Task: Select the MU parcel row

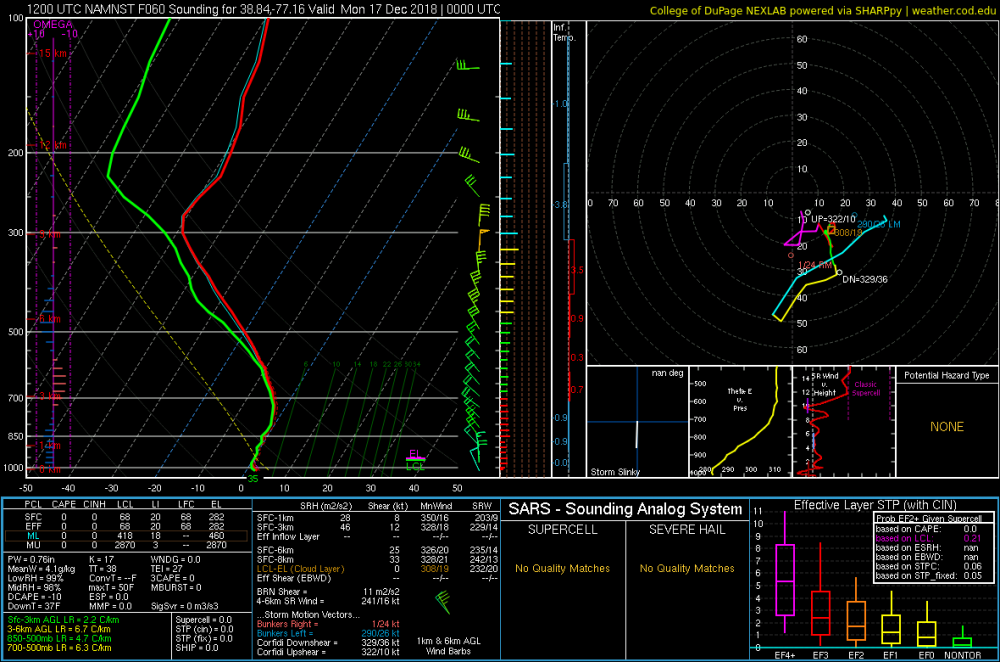Action: 125,545
